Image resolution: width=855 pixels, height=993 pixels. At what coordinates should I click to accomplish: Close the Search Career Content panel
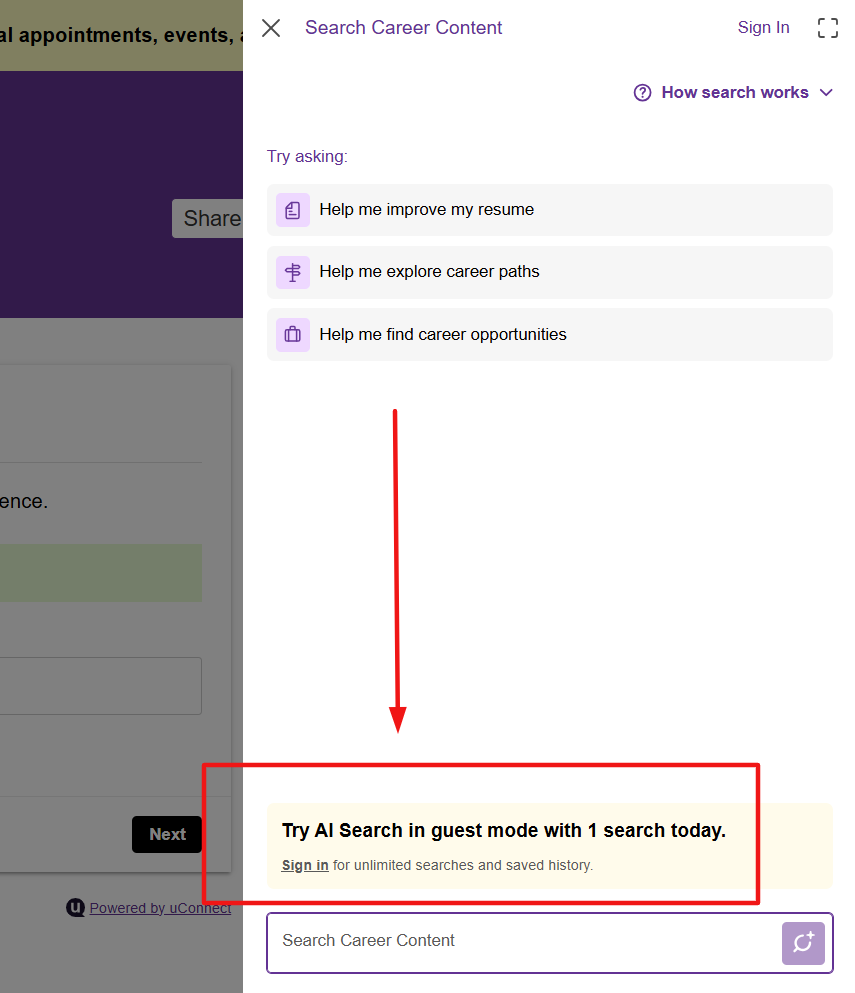click(271, 28)
